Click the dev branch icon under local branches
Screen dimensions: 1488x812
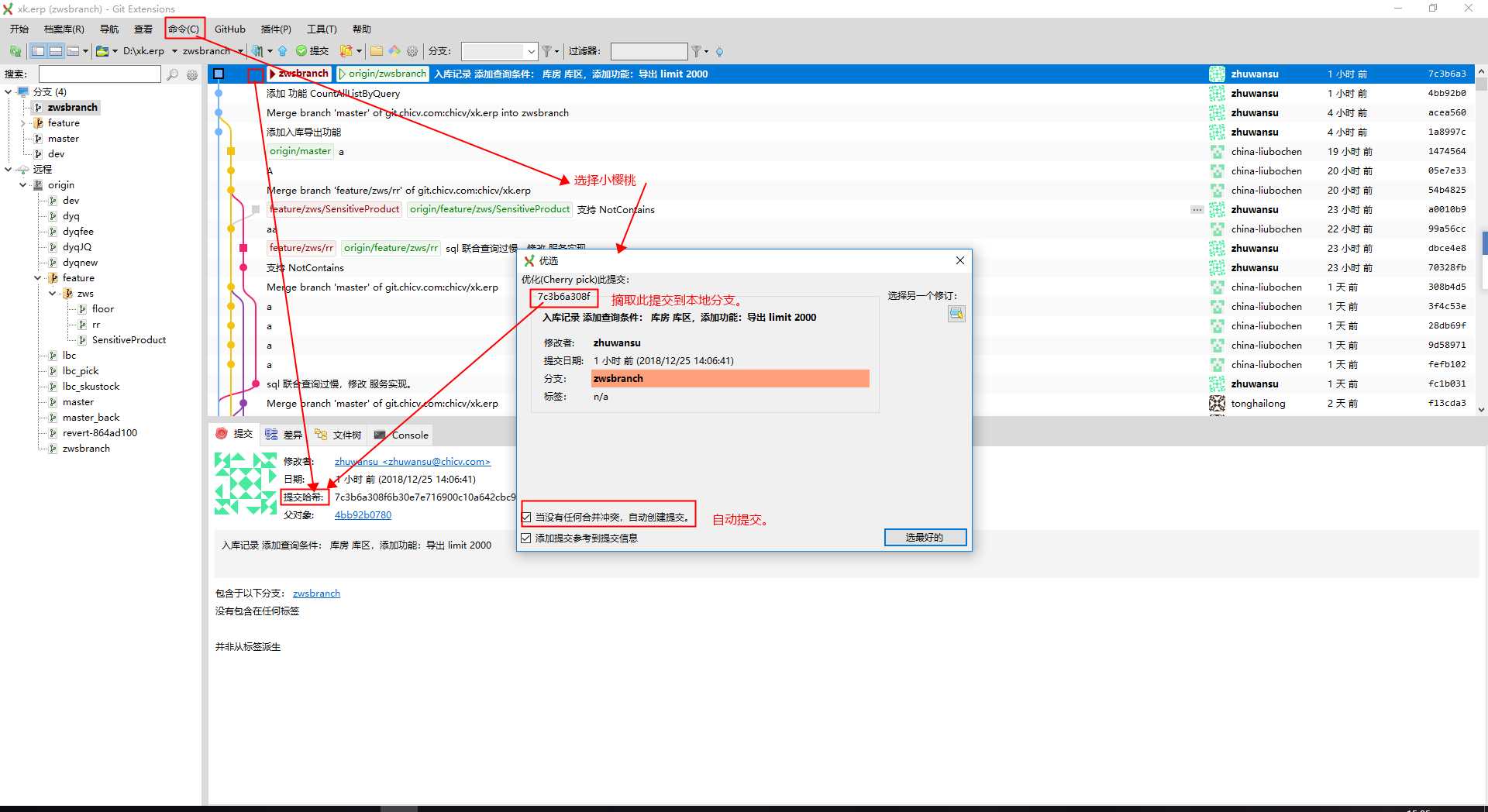tap(38, 153)
